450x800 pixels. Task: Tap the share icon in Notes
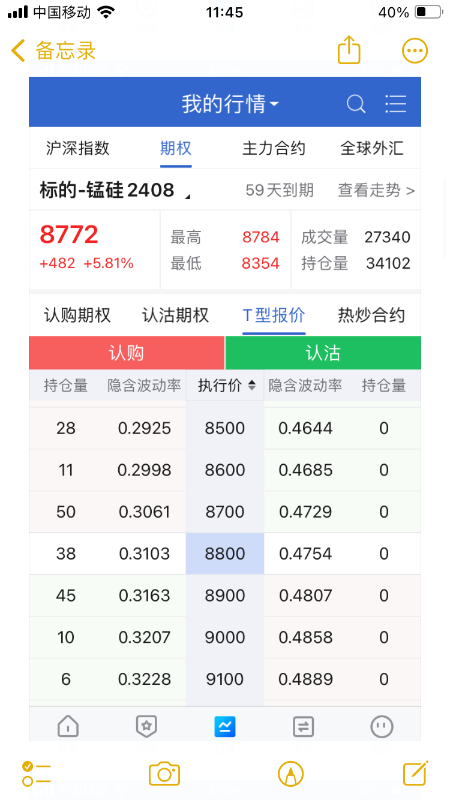click(x=349, y=49)
